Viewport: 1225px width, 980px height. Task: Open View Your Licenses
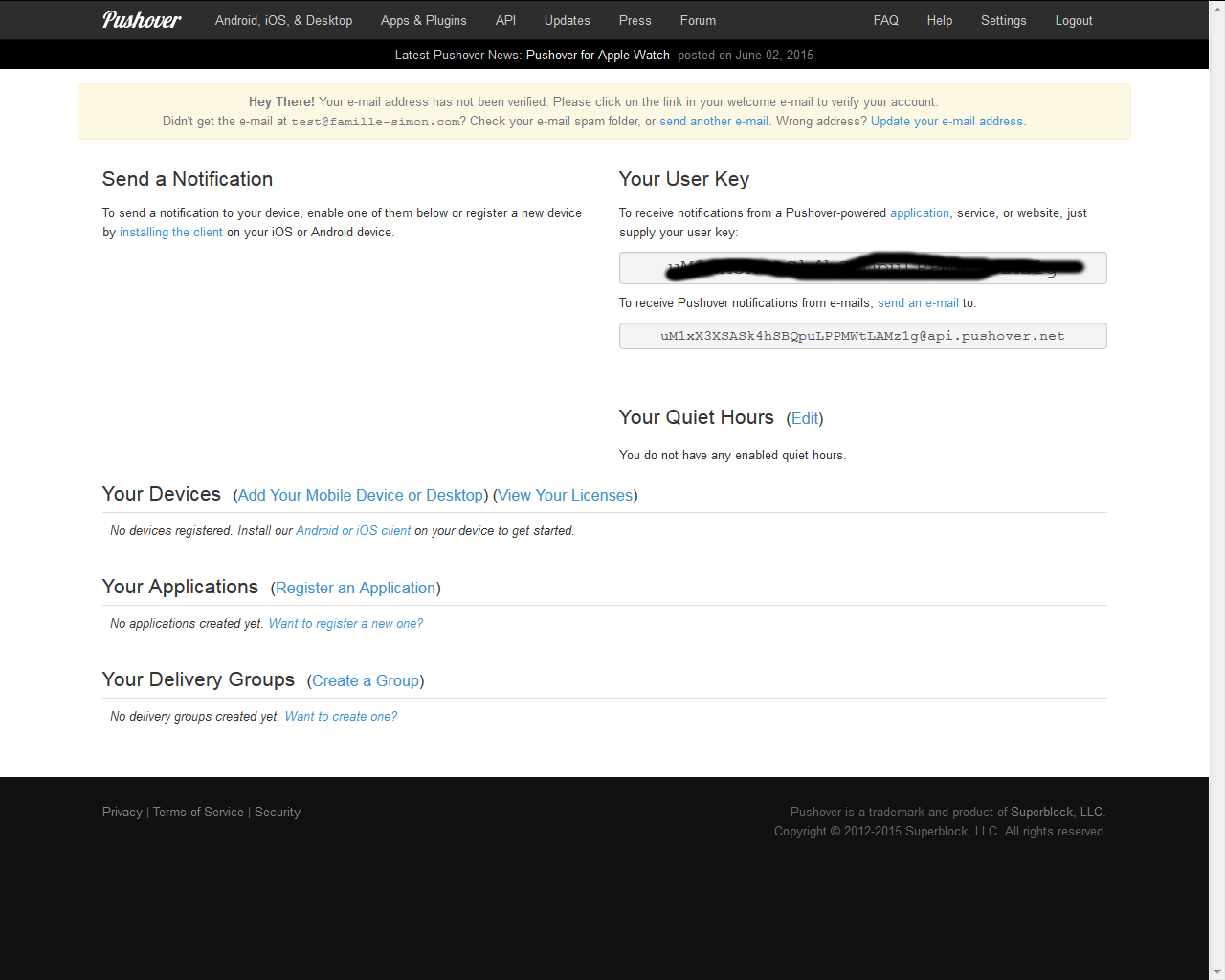565,496
